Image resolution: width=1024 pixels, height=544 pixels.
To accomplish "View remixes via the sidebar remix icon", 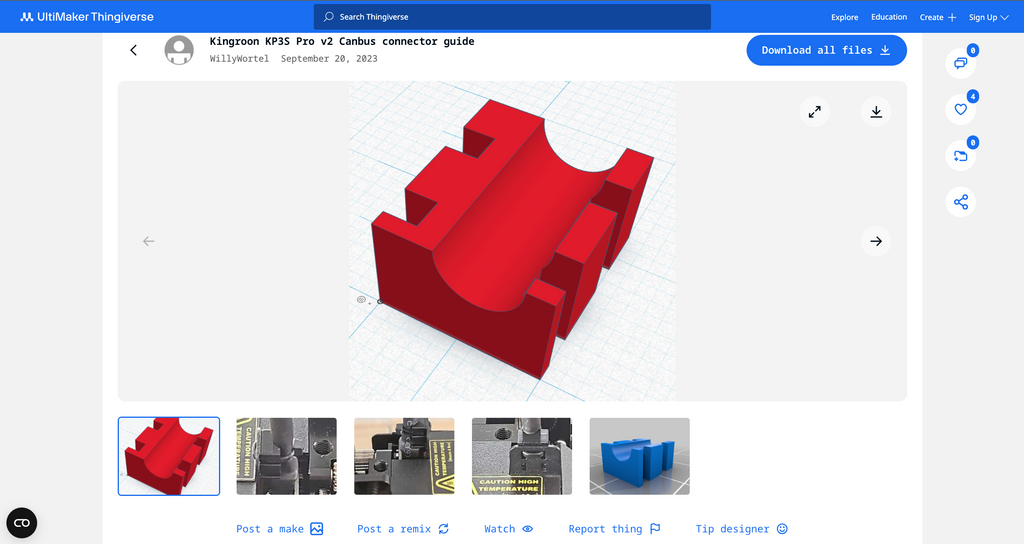I will 961,155.
